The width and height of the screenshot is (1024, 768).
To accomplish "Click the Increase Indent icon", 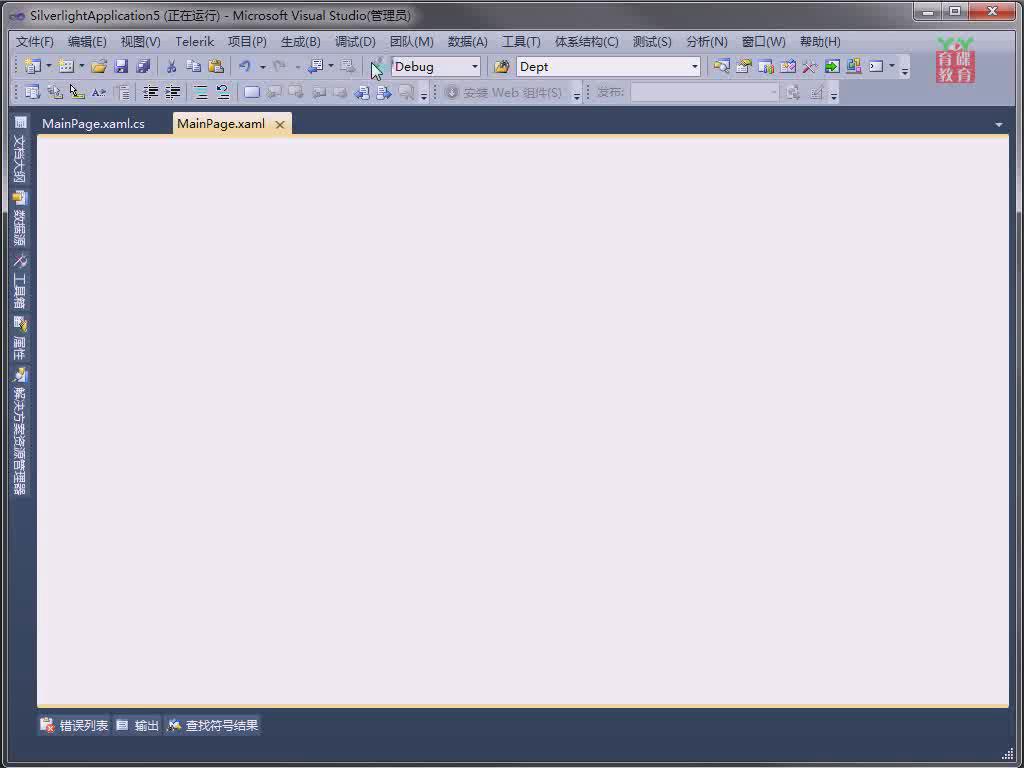I will tap(172, 92).
